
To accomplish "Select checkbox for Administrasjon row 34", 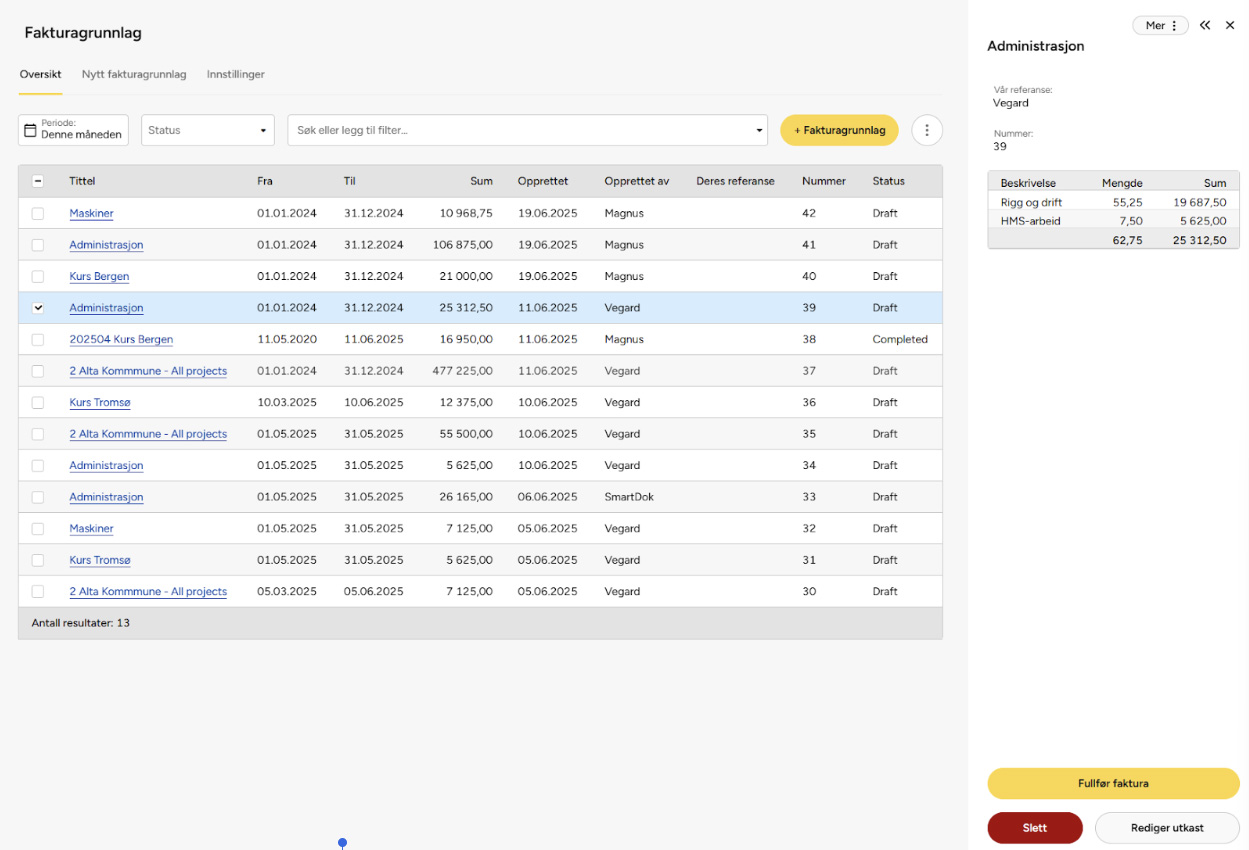I will click(38, 465).
